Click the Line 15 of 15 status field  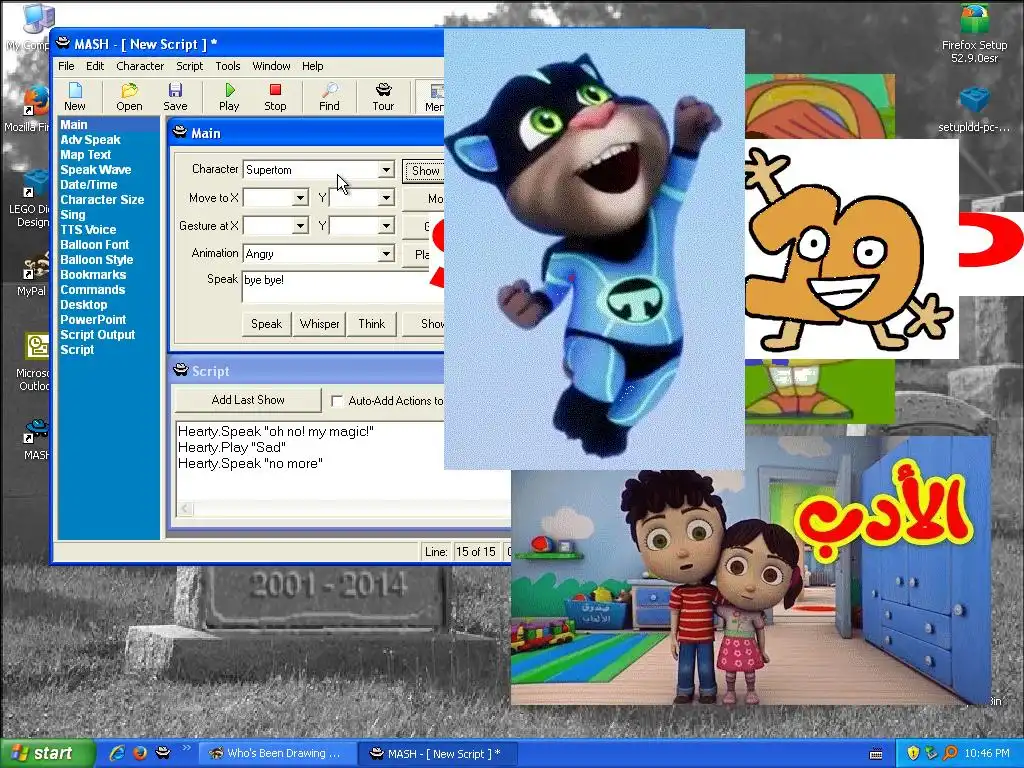[475, 552]
